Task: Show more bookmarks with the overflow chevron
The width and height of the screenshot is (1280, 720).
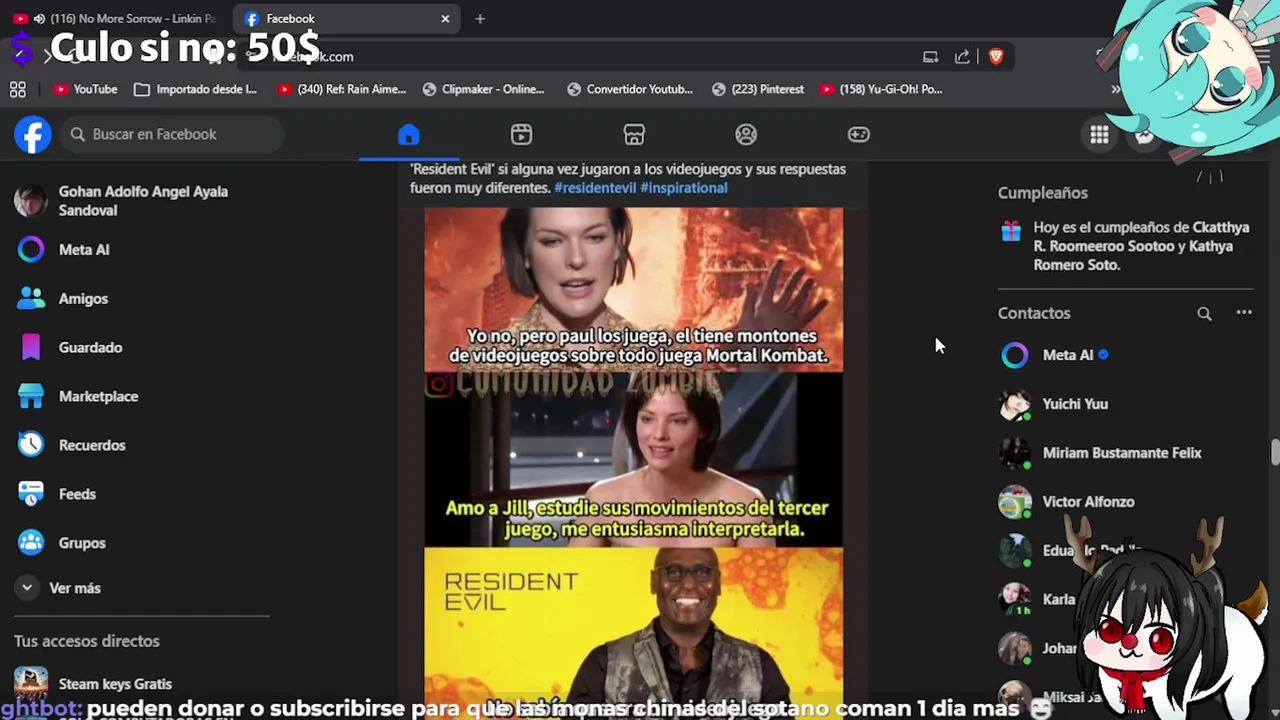Action: point(1116,89)
